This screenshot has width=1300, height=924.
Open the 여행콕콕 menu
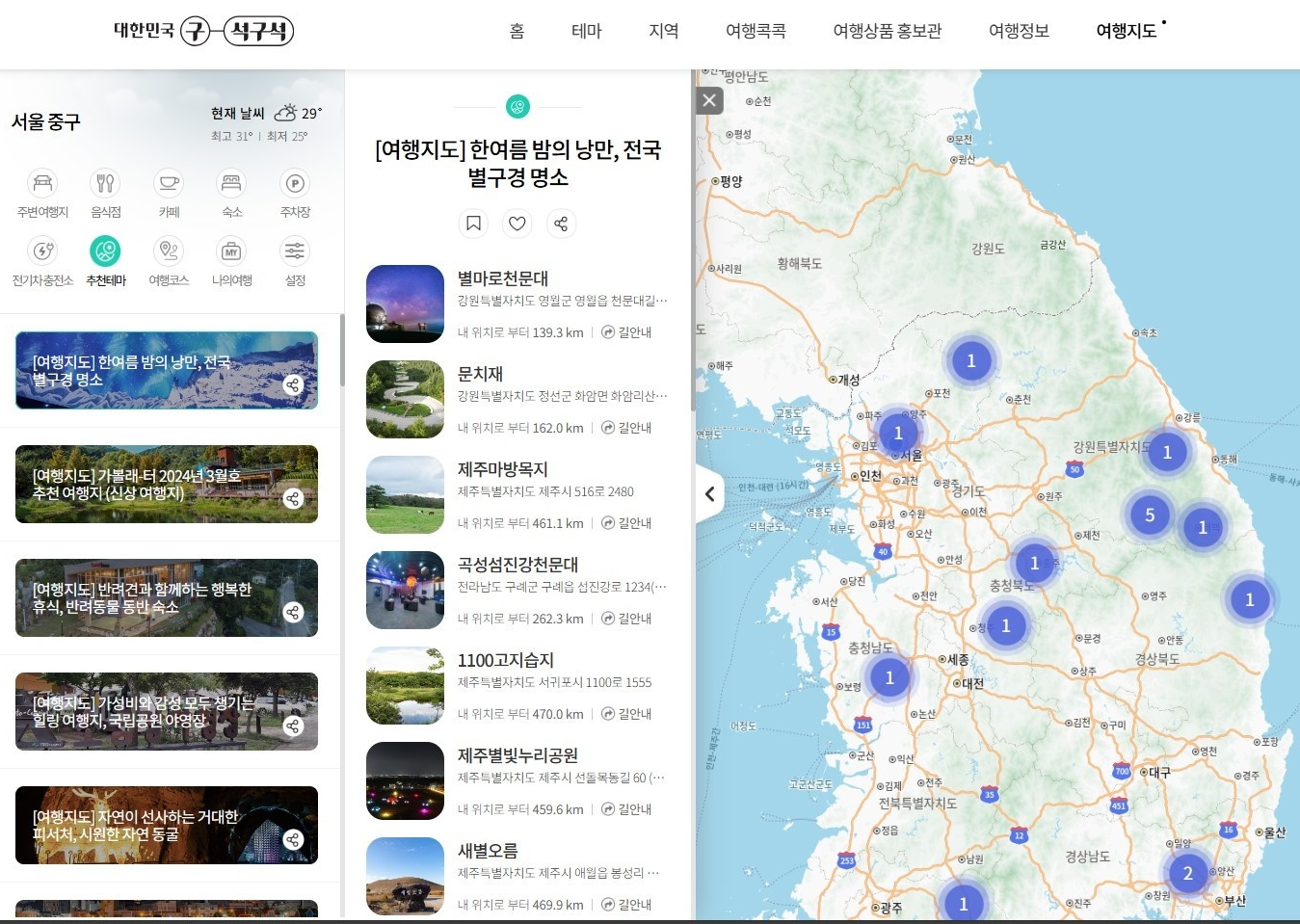756,31
